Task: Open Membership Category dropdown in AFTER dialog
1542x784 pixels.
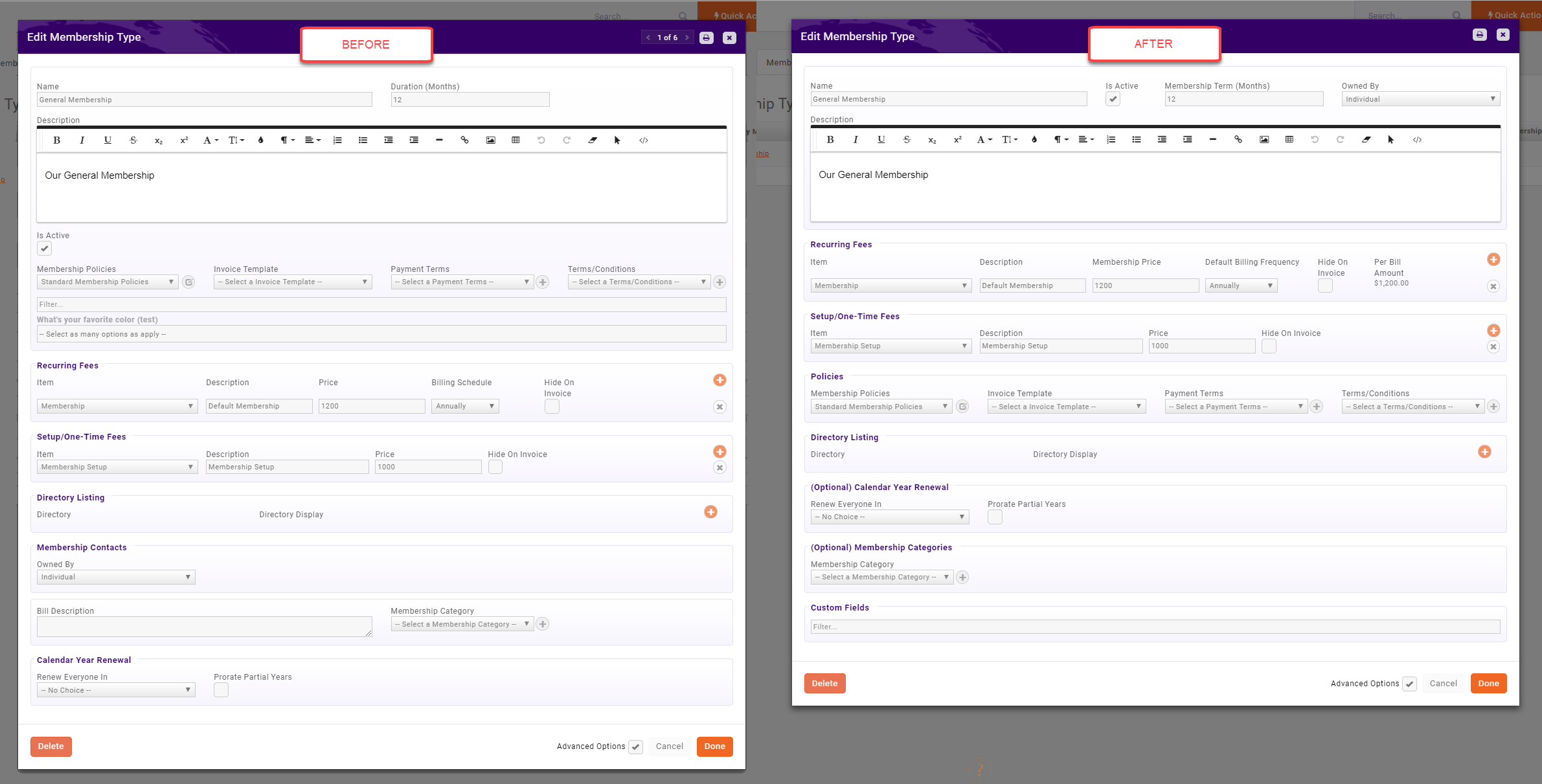Action: click(x=882, y=577)
